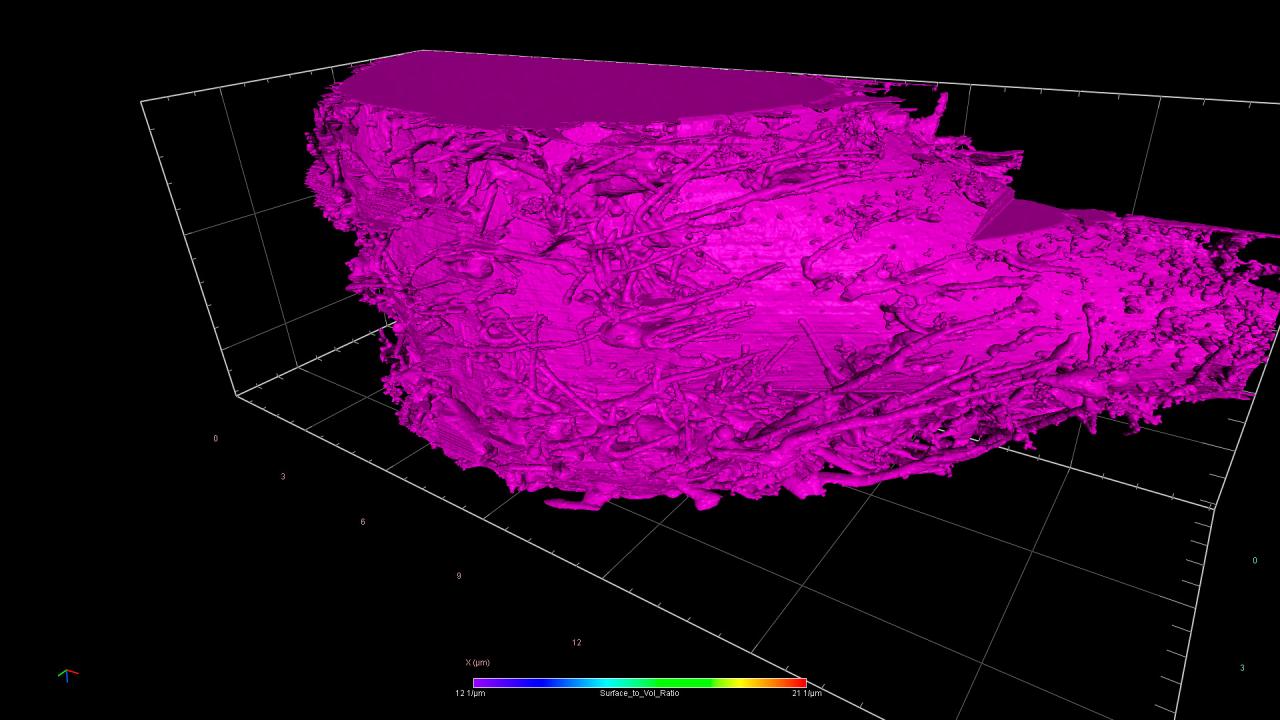Select the green Y arm of the axis gizmo
Viewport: 1280px width, 720px height.
click(x=61, y=673)
